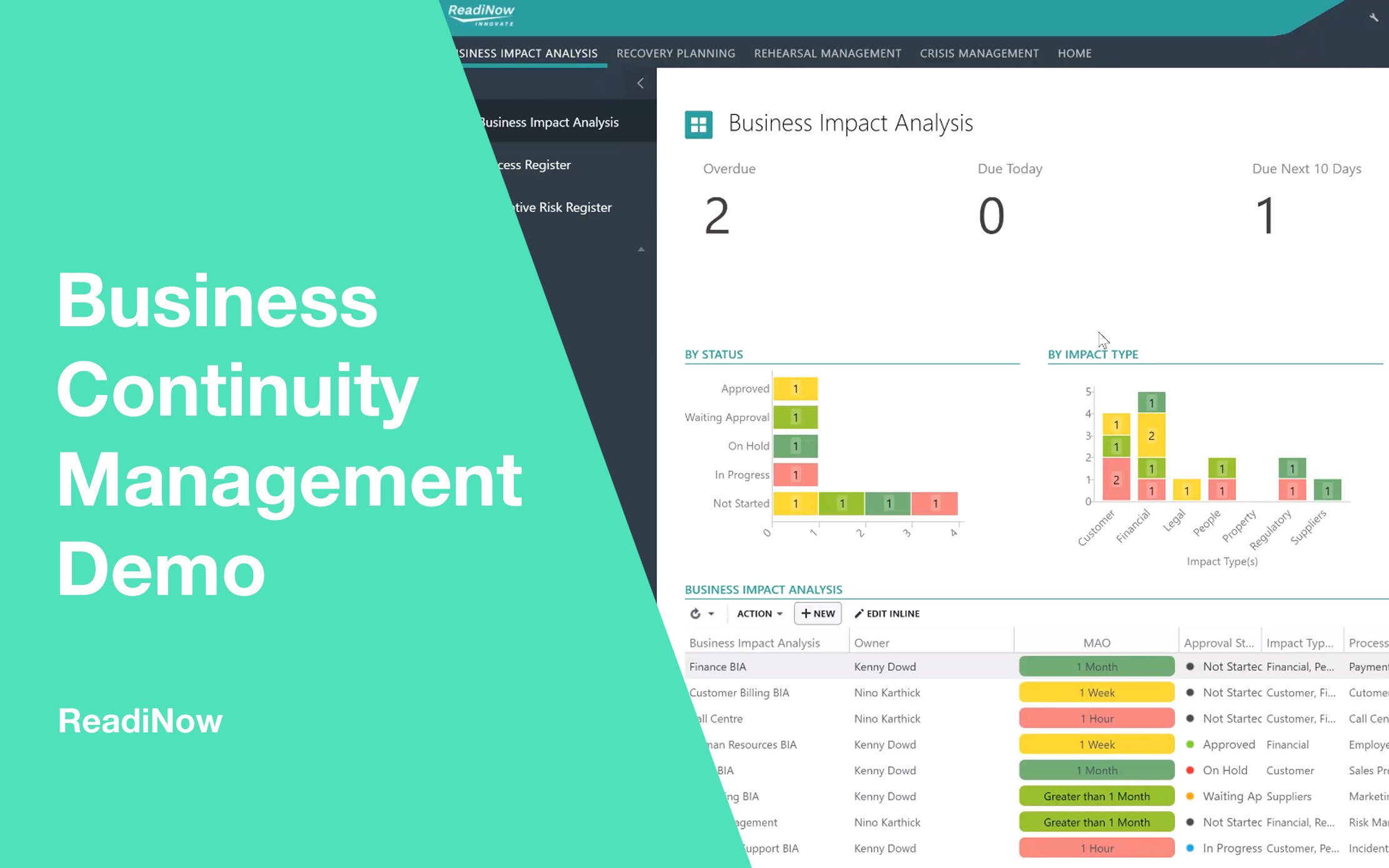Click the green Waiting Approval status bar
This screenshot has width=1389, height=868.
pyautogui.click(x=795, y=417)
